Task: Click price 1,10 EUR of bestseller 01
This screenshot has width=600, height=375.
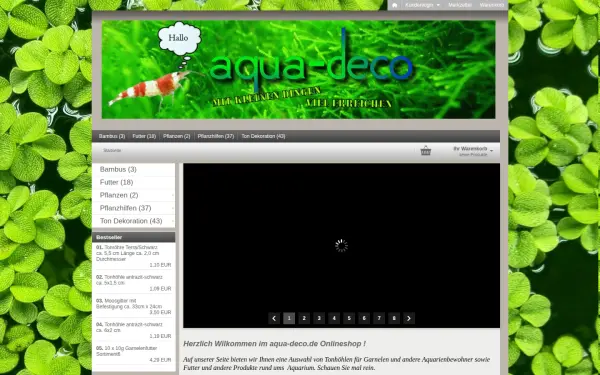Action: (160, 265)
